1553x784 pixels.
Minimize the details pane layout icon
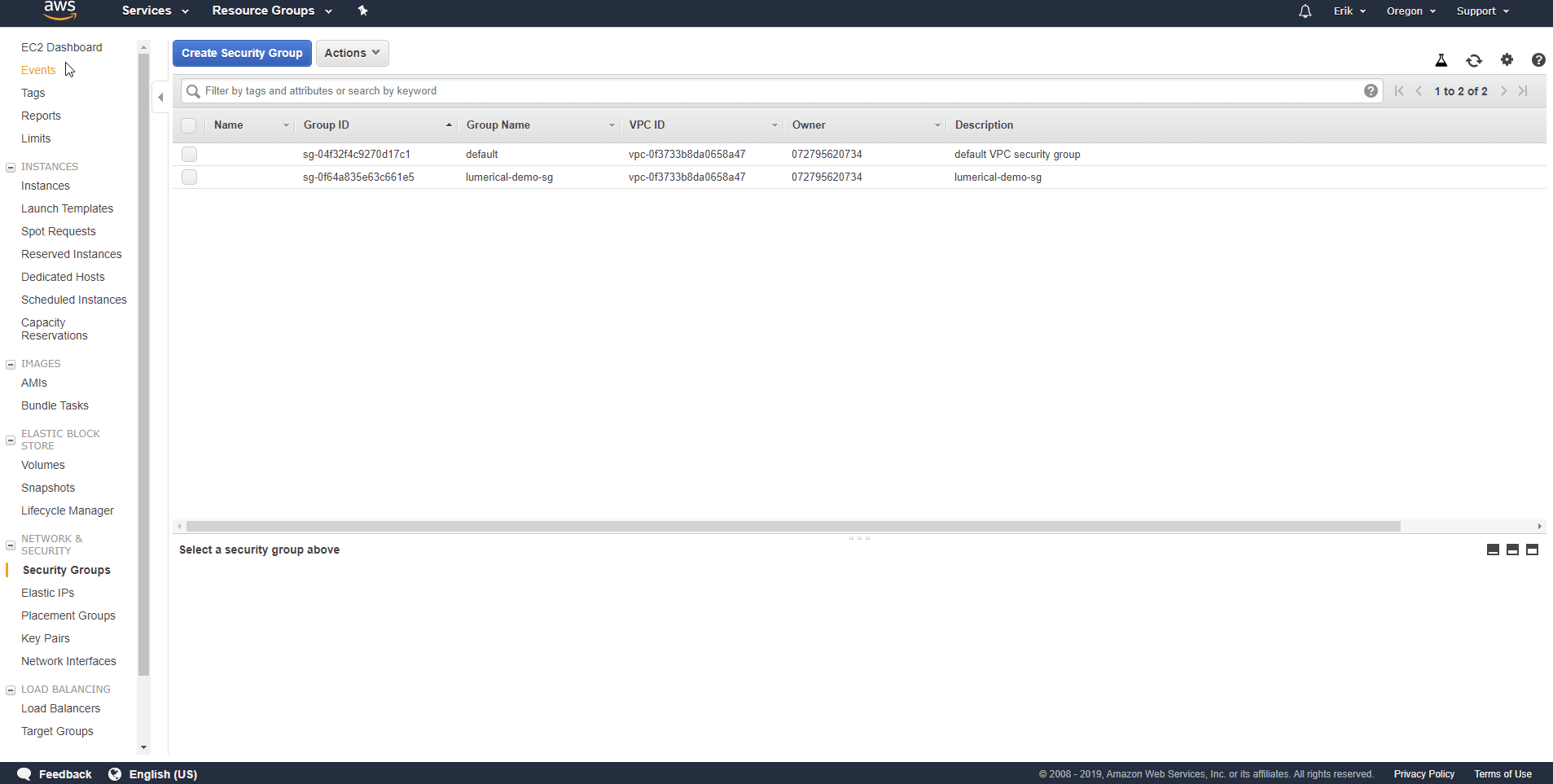1493,550
